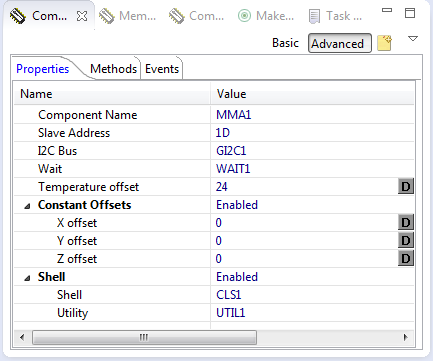433x361 pixels.
Task: Click the Make... tab target icon
Action: [x=244, y=16]
